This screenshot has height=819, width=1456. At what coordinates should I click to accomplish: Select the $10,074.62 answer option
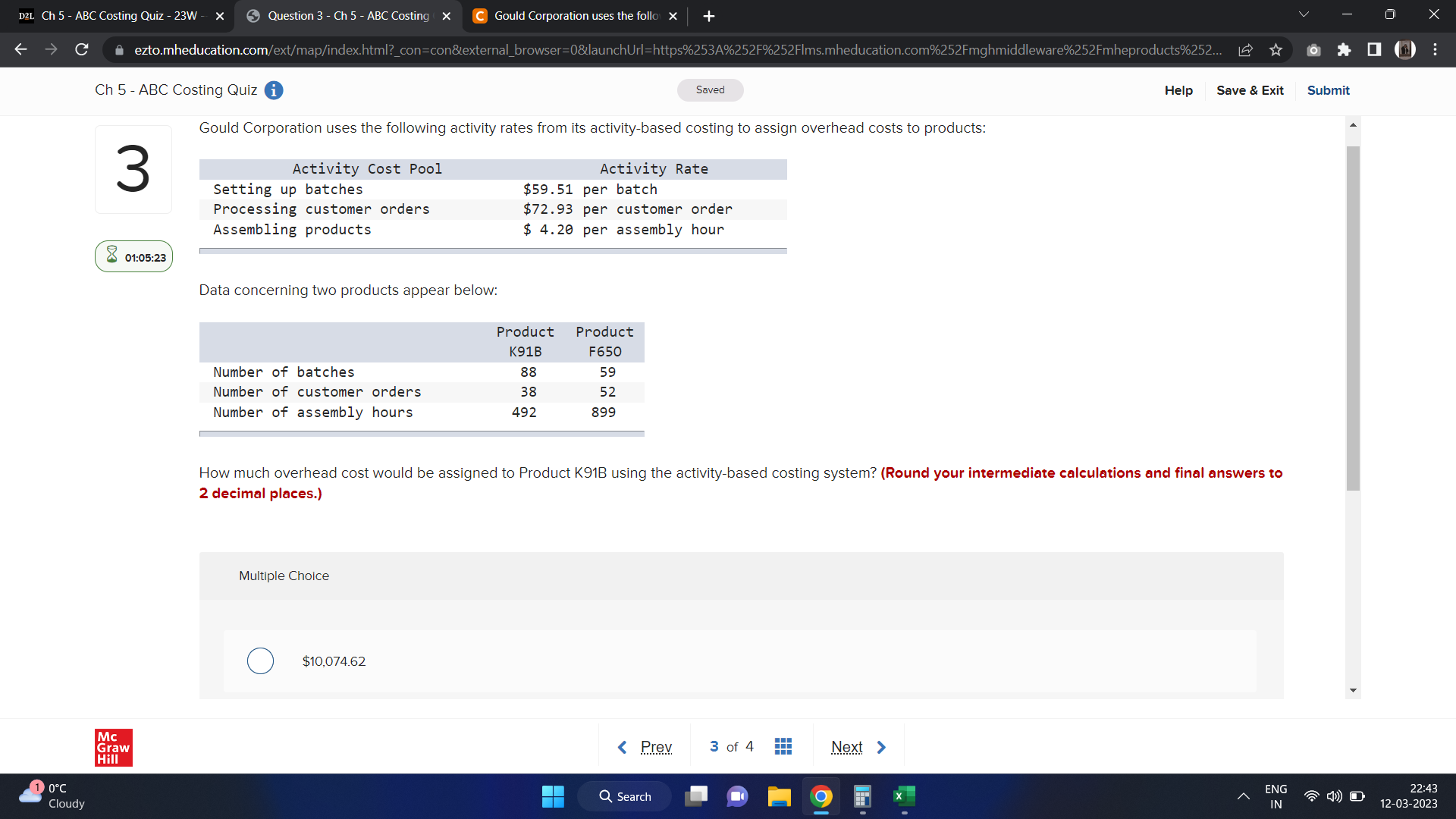pos(260,661)
